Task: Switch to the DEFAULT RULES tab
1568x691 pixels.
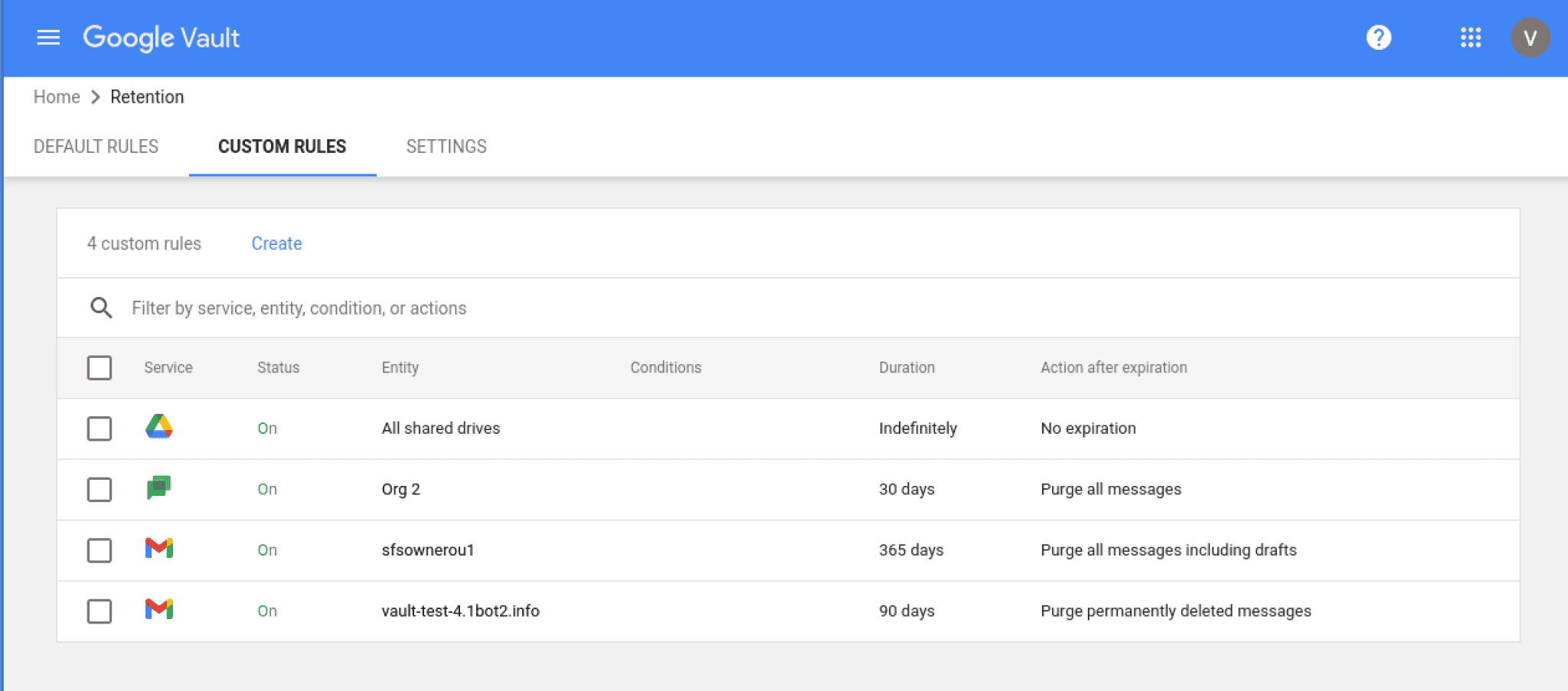Action: pyautogui.click(x=96, y=146)
